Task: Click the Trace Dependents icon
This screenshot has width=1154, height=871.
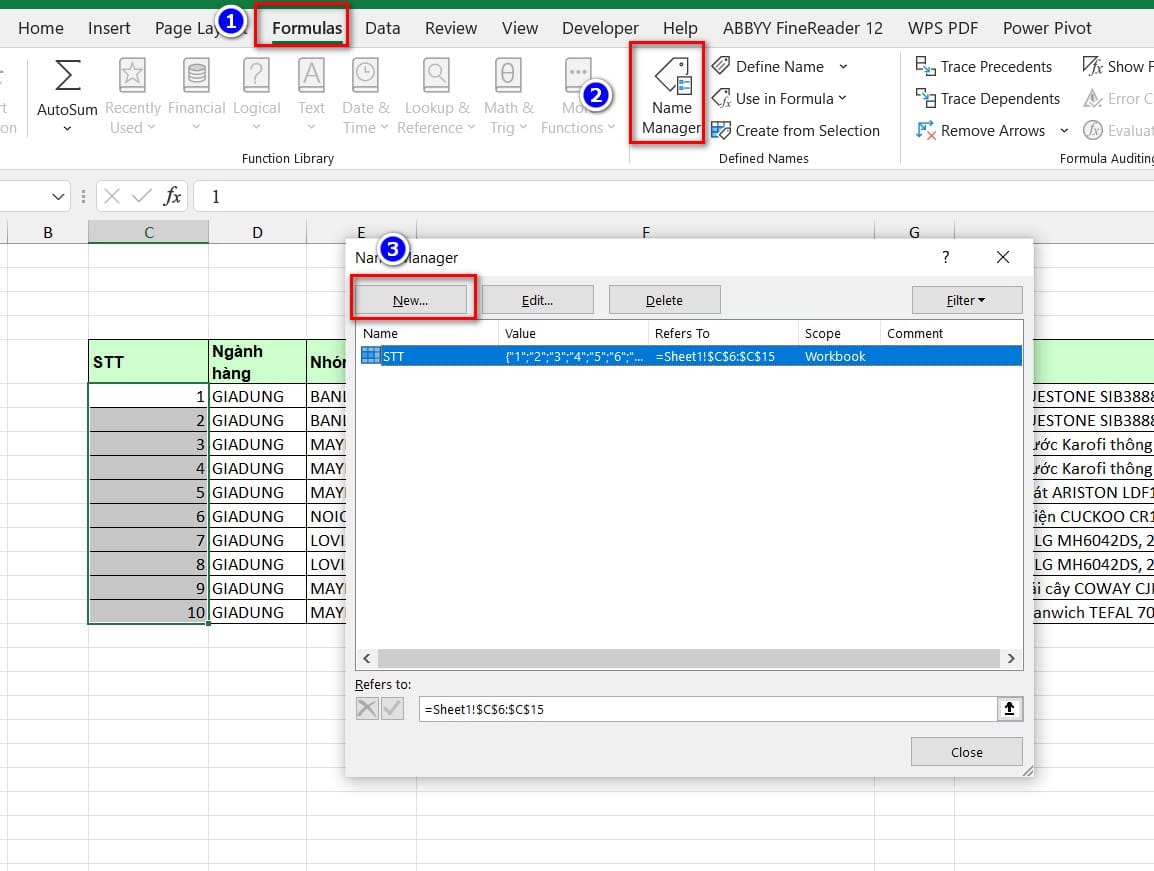Action: (x=987, y=98)
